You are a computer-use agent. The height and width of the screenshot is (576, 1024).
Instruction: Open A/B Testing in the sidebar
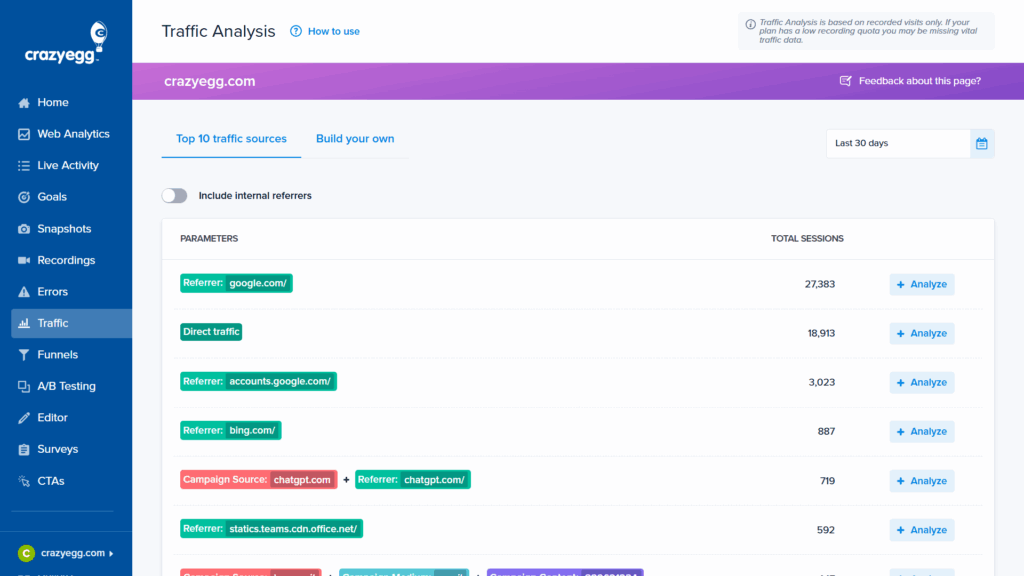coord(66,386)
